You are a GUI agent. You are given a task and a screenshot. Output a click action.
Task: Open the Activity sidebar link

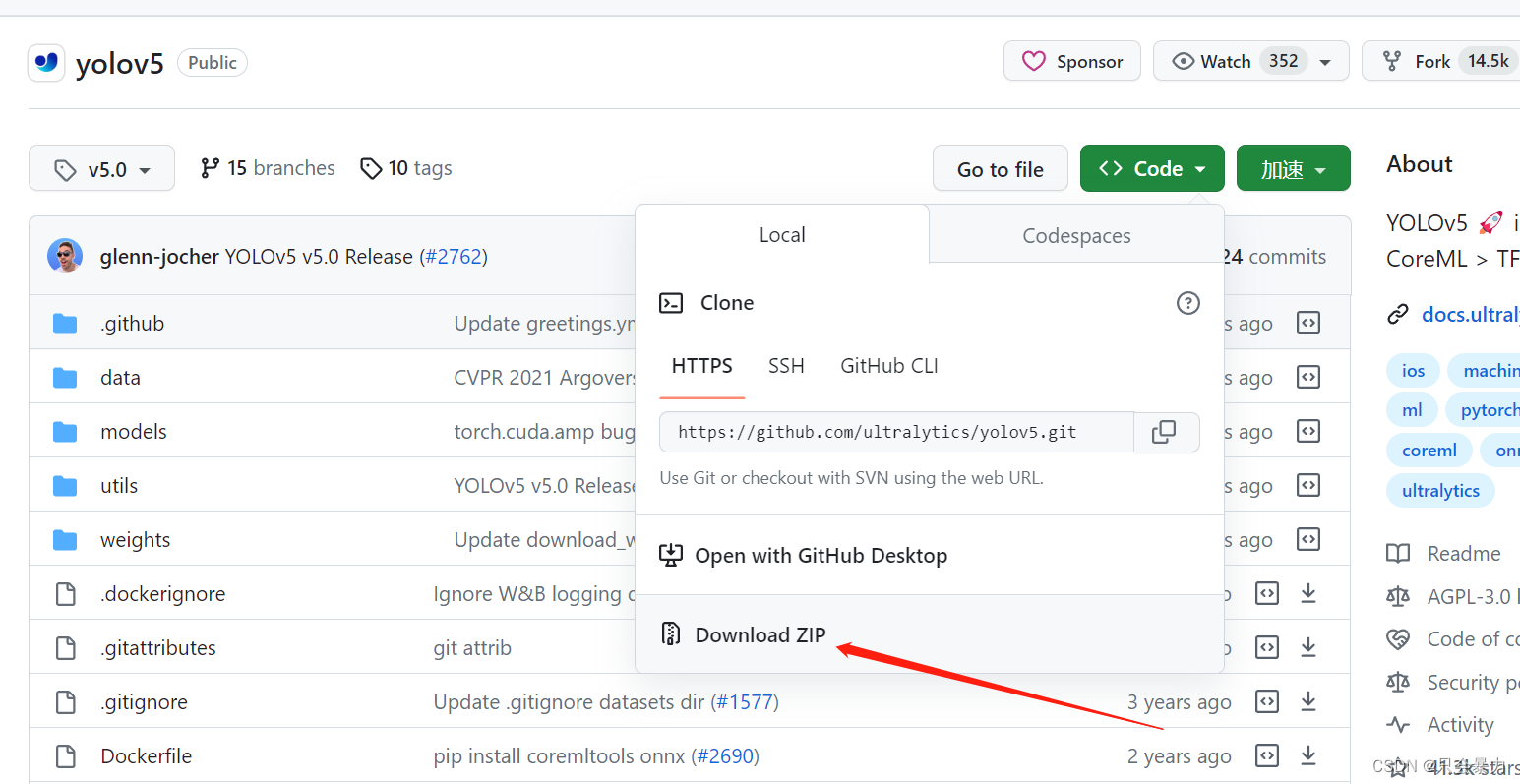[x=1460, y=725]
